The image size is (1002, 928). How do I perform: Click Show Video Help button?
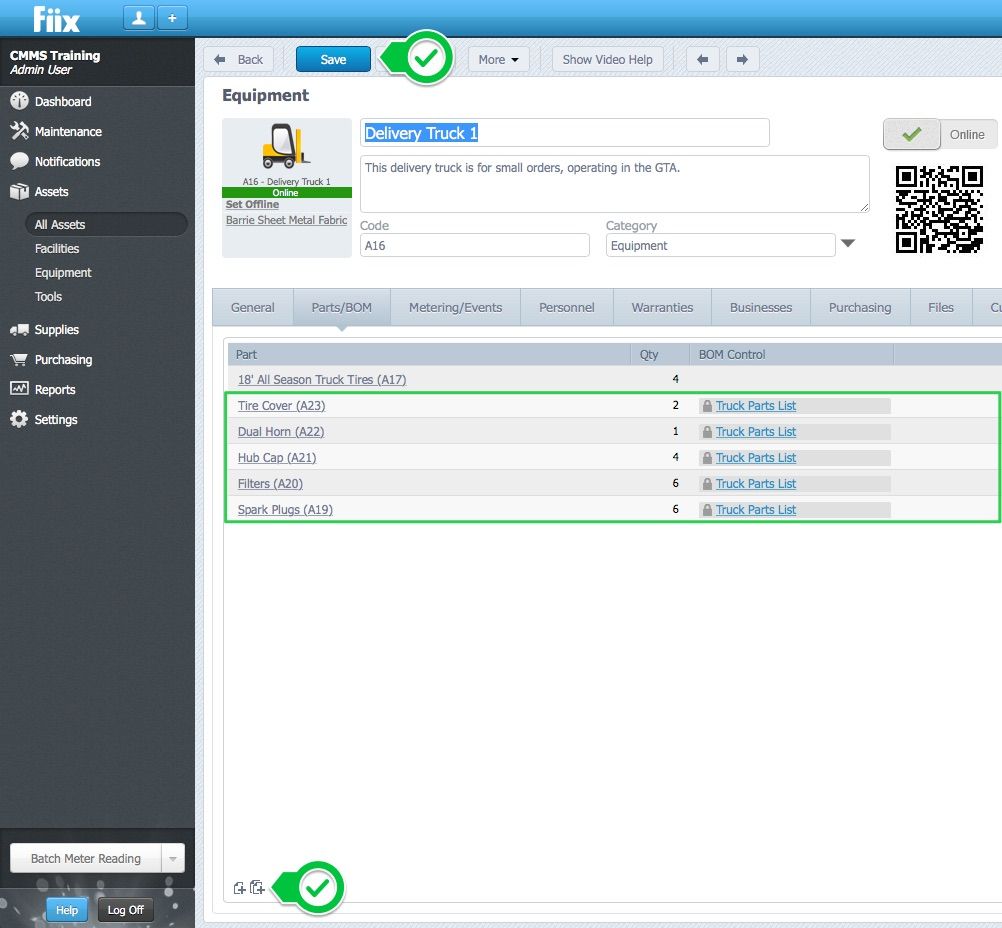(607, 59)
